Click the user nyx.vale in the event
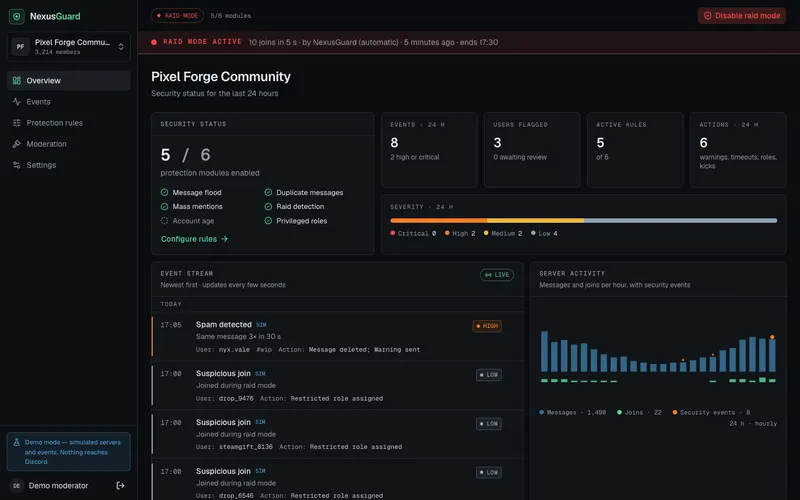 (234, 349)
